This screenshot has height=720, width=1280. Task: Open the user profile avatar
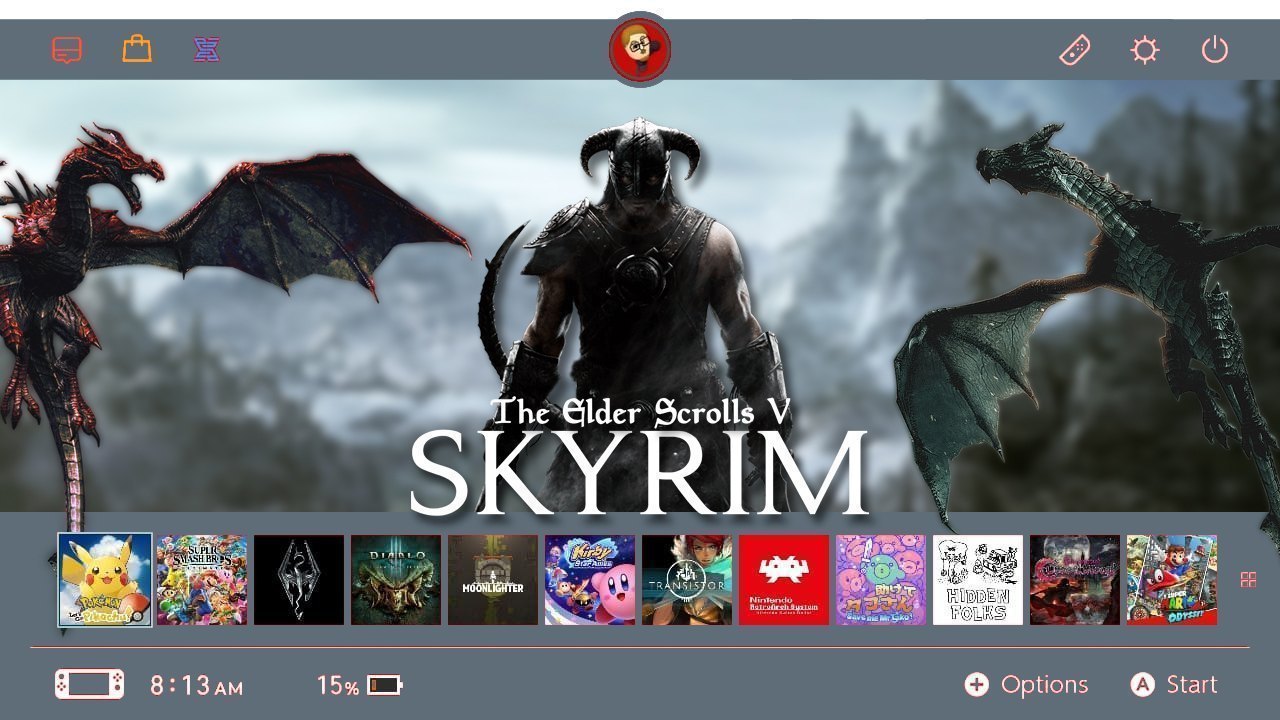pyautogui.click(x=640, y=49)
